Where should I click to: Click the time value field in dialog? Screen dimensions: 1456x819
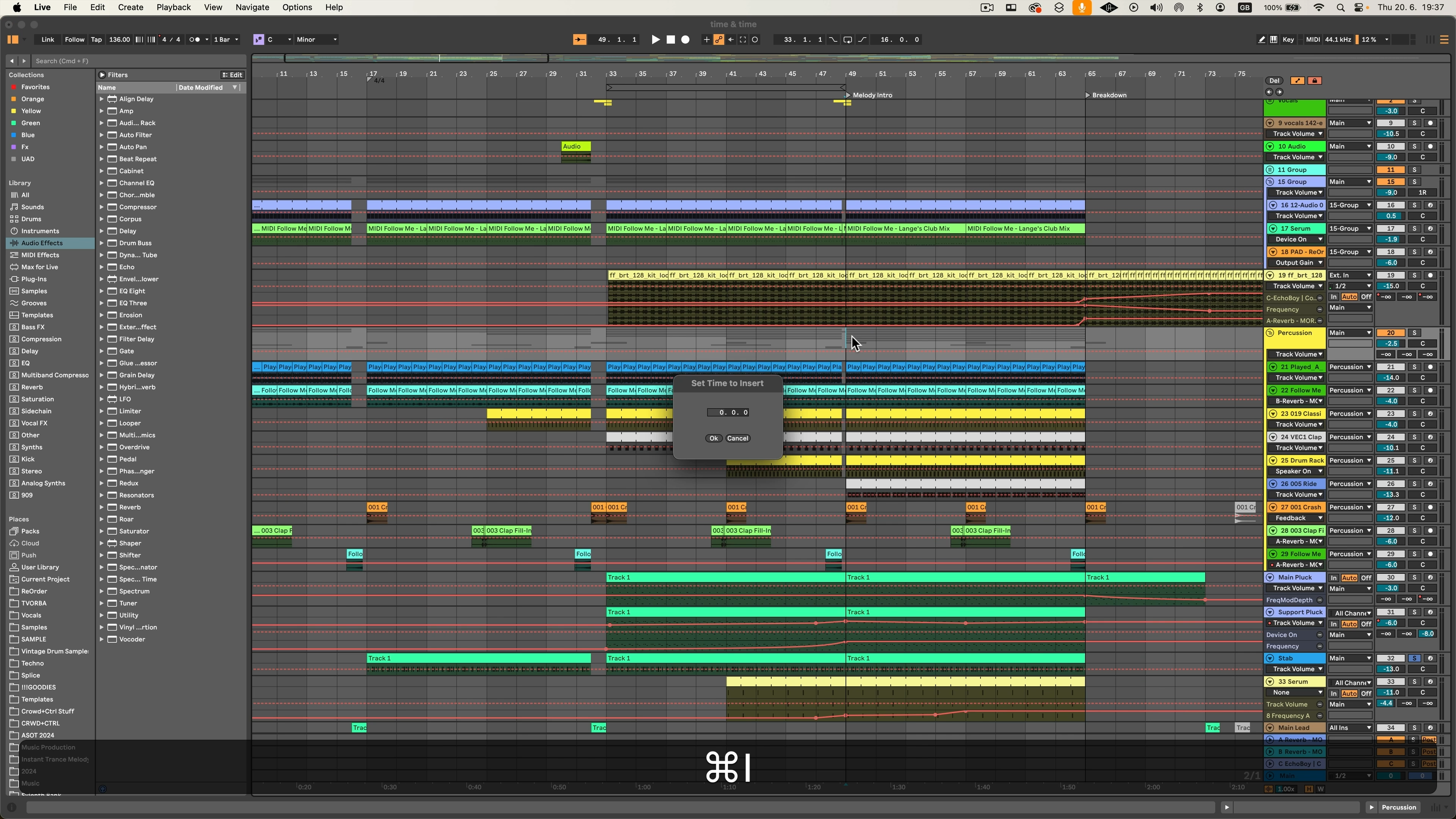coord(728,412)
